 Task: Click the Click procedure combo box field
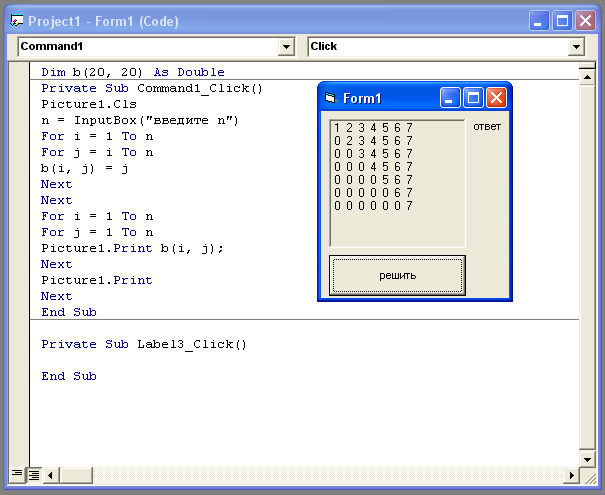tap(446, 47)
